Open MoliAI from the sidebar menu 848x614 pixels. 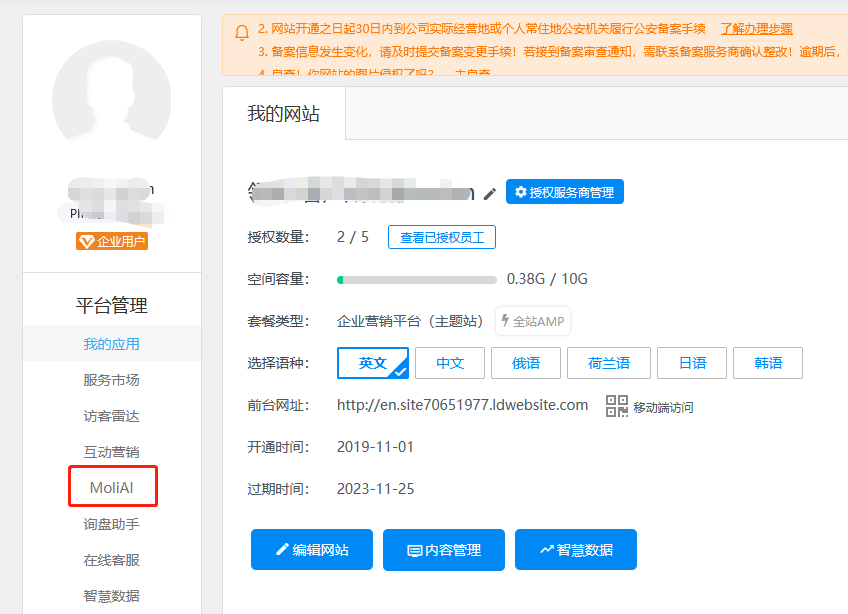[110, 486]
